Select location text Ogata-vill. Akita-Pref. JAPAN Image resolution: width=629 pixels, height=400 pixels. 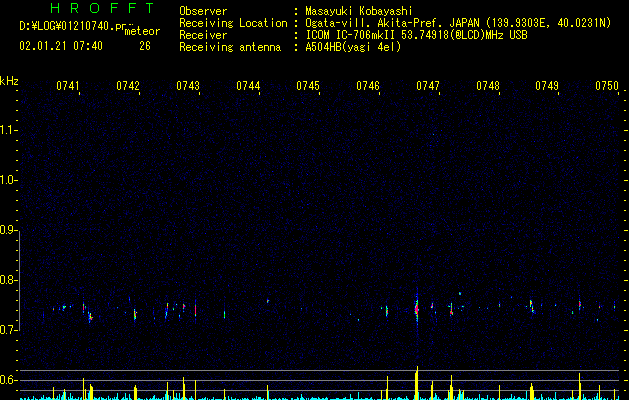click(x=394, y=23)
